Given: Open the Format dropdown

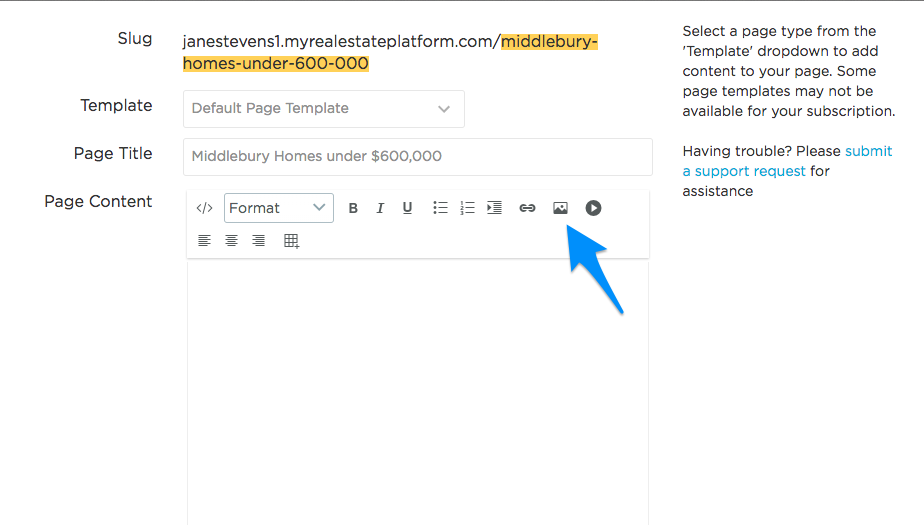Looking at the screenshot, I should [279, 208].
